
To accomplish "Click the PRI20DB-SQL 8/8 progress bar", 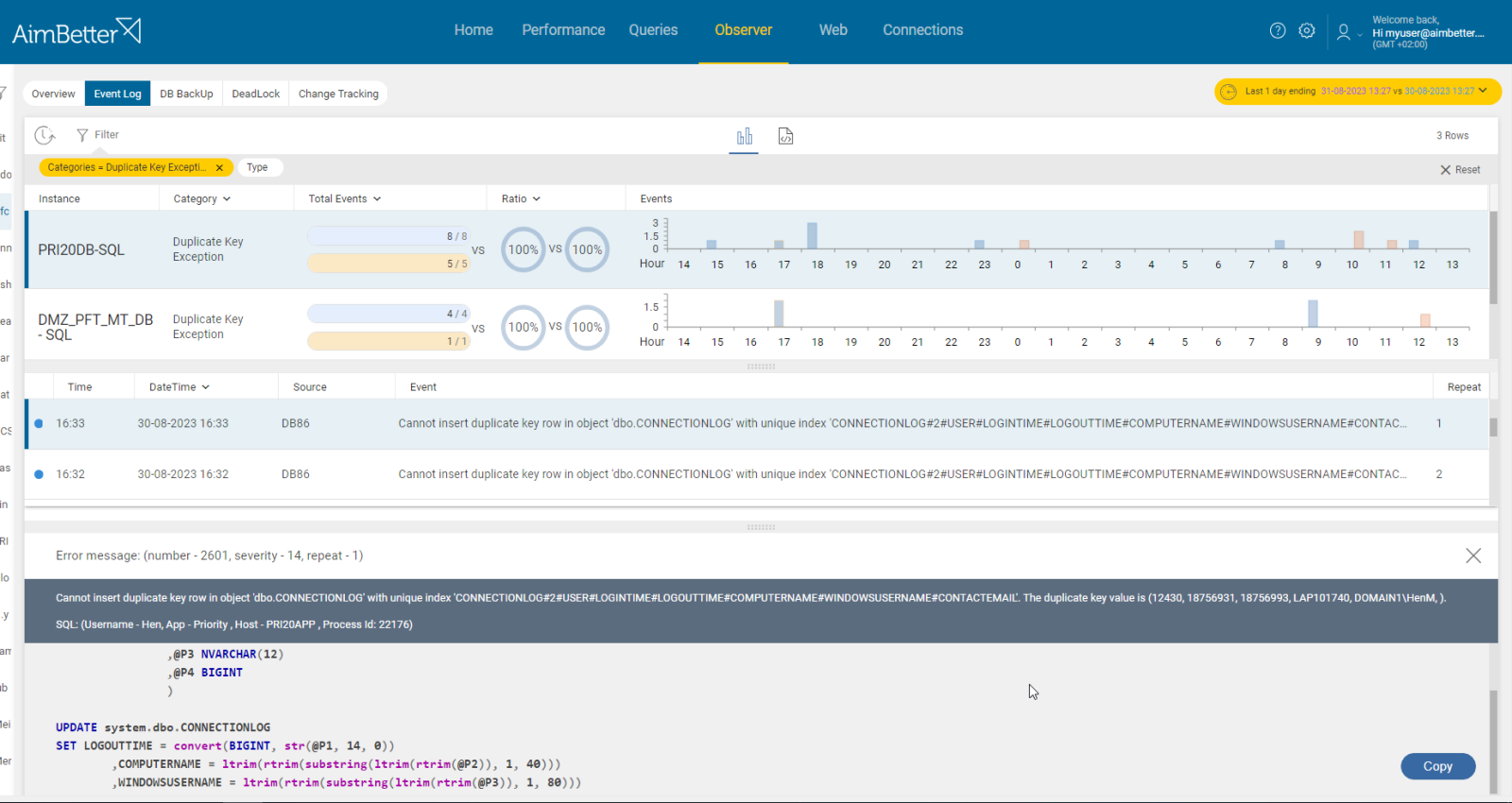I will (388, 236).
